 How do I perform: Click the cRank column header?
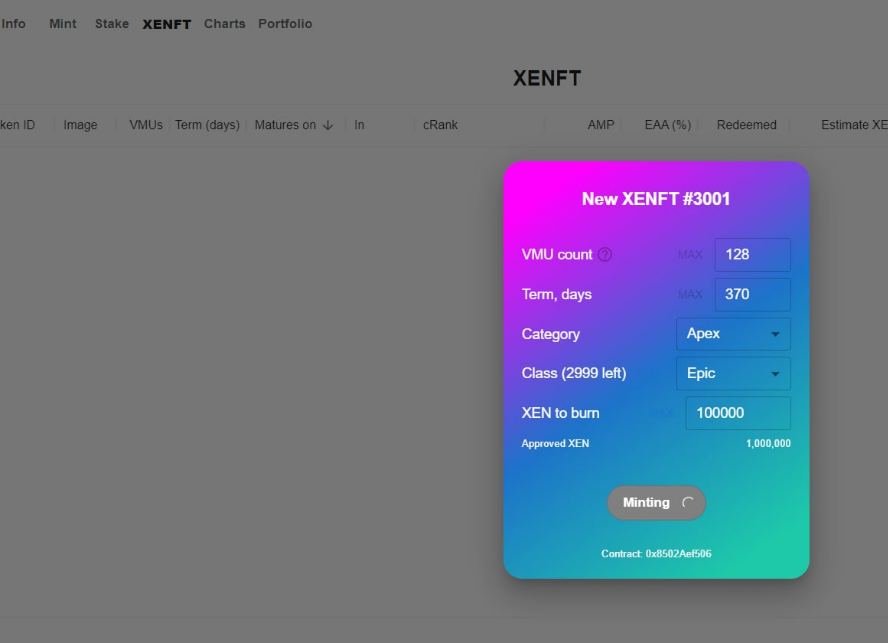(440, 125)
